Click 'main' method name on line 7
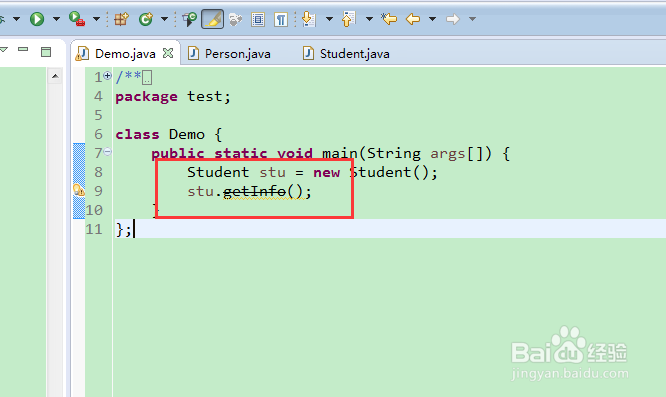The width and height of the screenshot is (666, 397). (340, 153)
